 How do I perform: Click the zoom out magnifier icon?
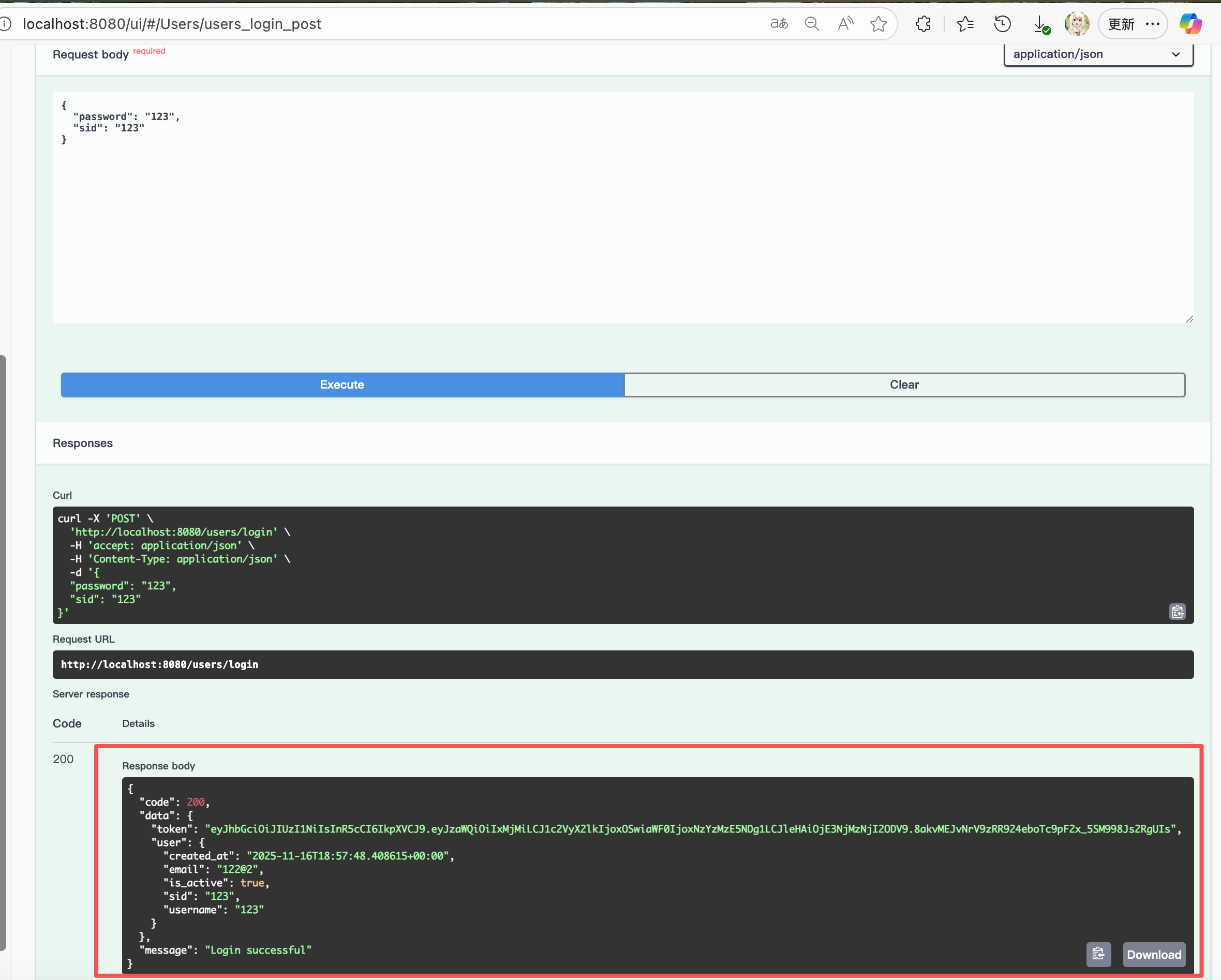(x=812, y=24)
